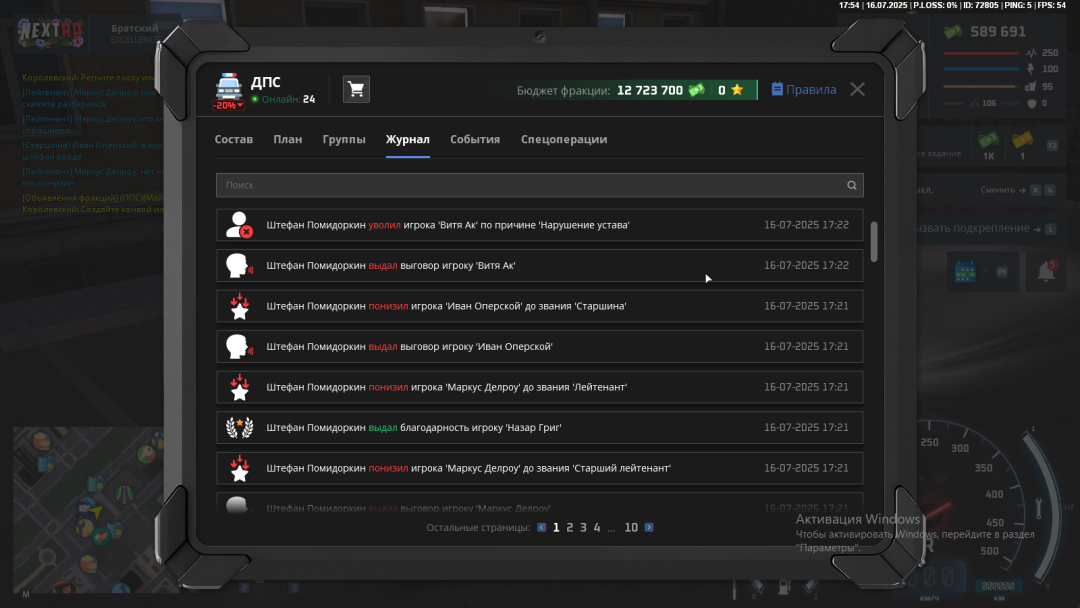This screenshot has height=608, width=1080.
Task: Click demotion icon in the 'Лейтенант' rank row
Action: 239,387
